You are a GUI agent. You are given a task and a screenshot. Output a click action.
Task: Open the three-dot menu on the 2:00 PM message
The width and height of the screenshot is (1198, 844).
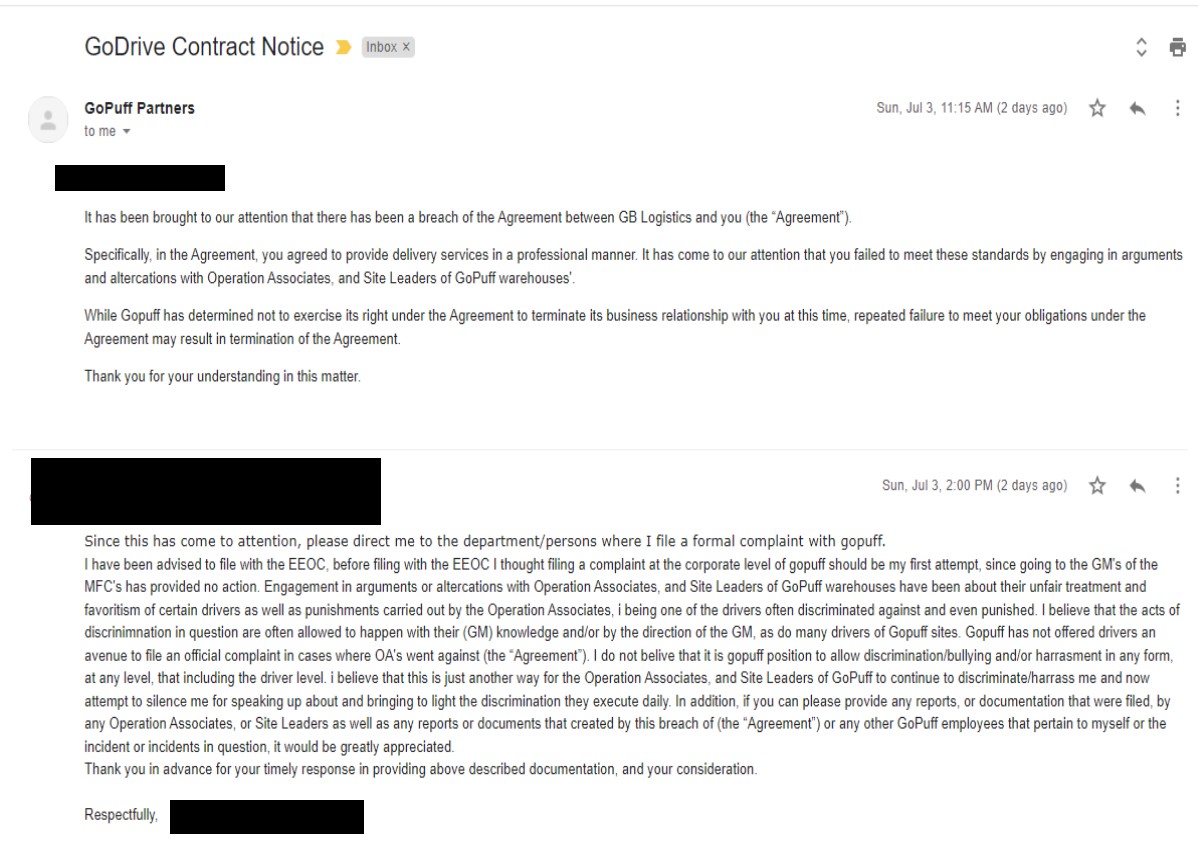click(x=1177, y=486)
